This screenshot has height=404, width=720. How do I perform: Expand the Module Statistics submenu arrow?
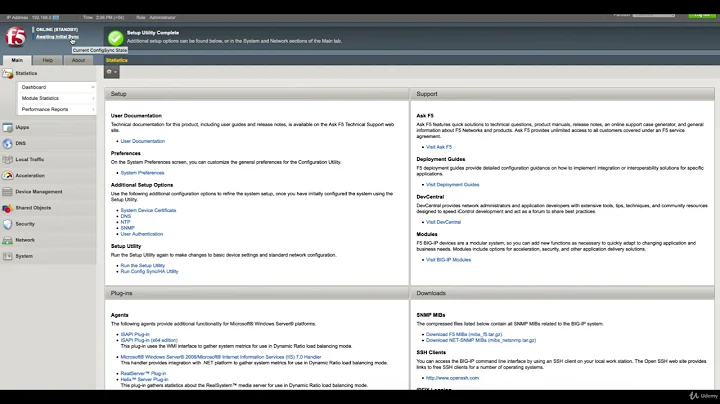click(93, 98)
